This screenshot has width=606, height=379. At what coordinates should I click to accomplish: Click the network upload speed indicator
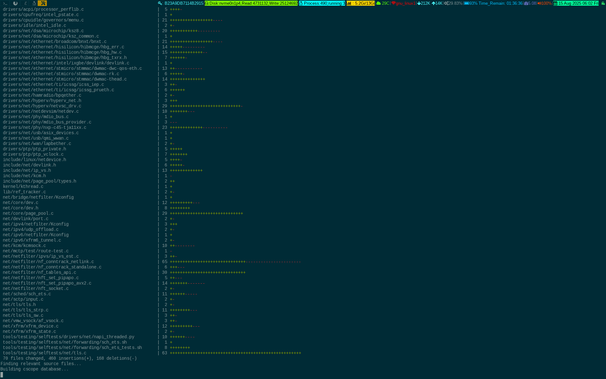click(437, 3)
